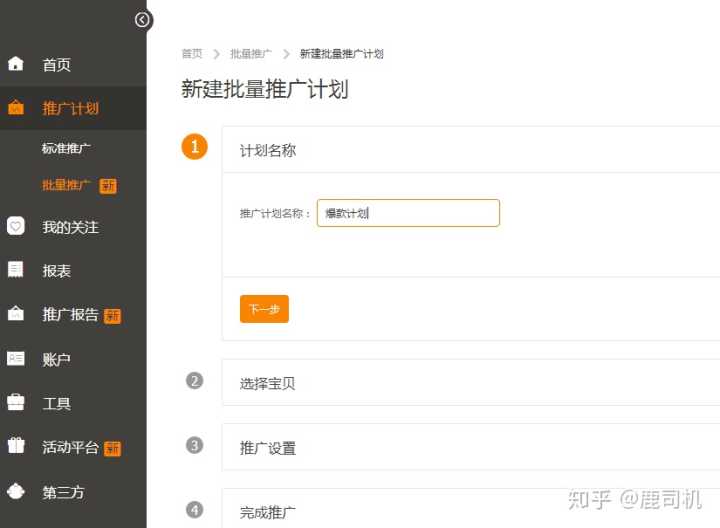
Task: Go to 批量推广 via breadcrumb
Action: [x=251, y=54]
